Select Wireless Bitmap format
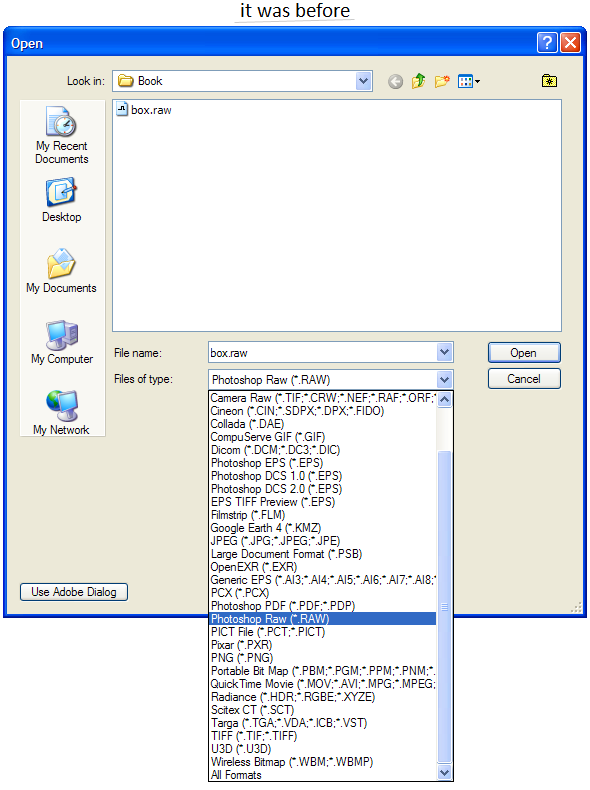Screen dimensions: 590x790 coord(322,762)
